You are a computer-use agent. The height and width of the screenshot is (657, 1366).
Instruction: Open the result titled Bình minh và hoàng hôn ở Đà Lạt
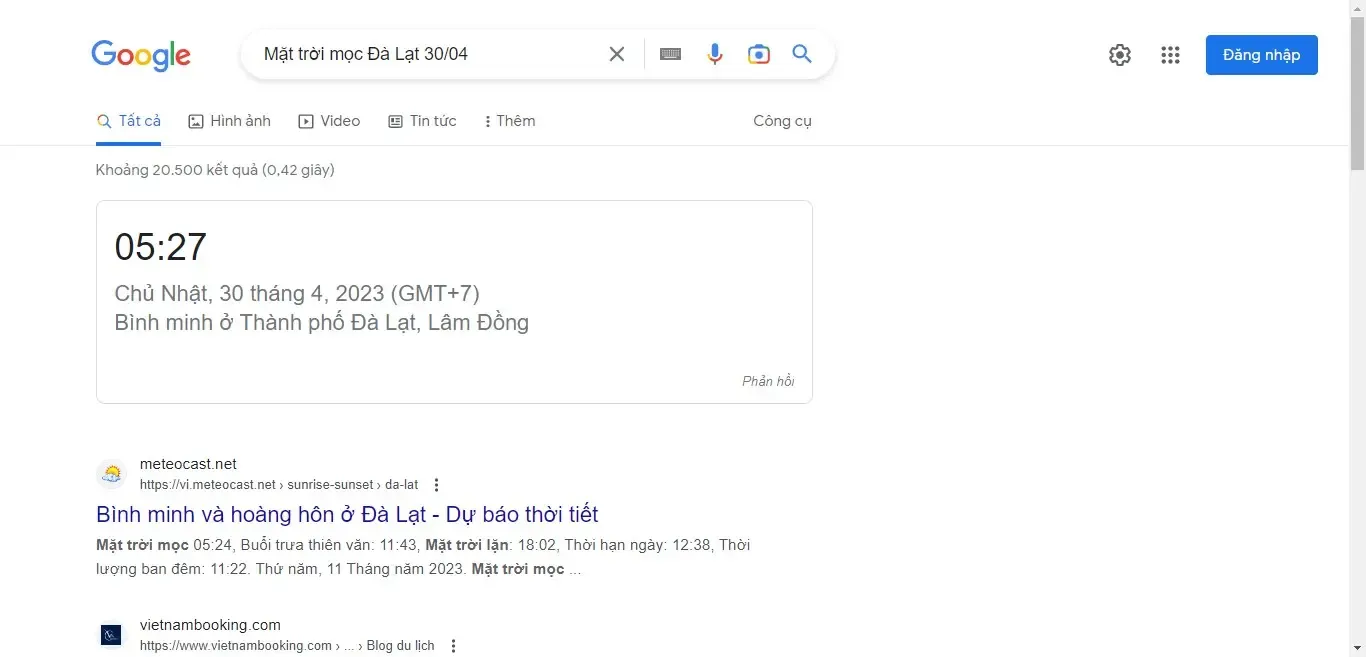347,514
